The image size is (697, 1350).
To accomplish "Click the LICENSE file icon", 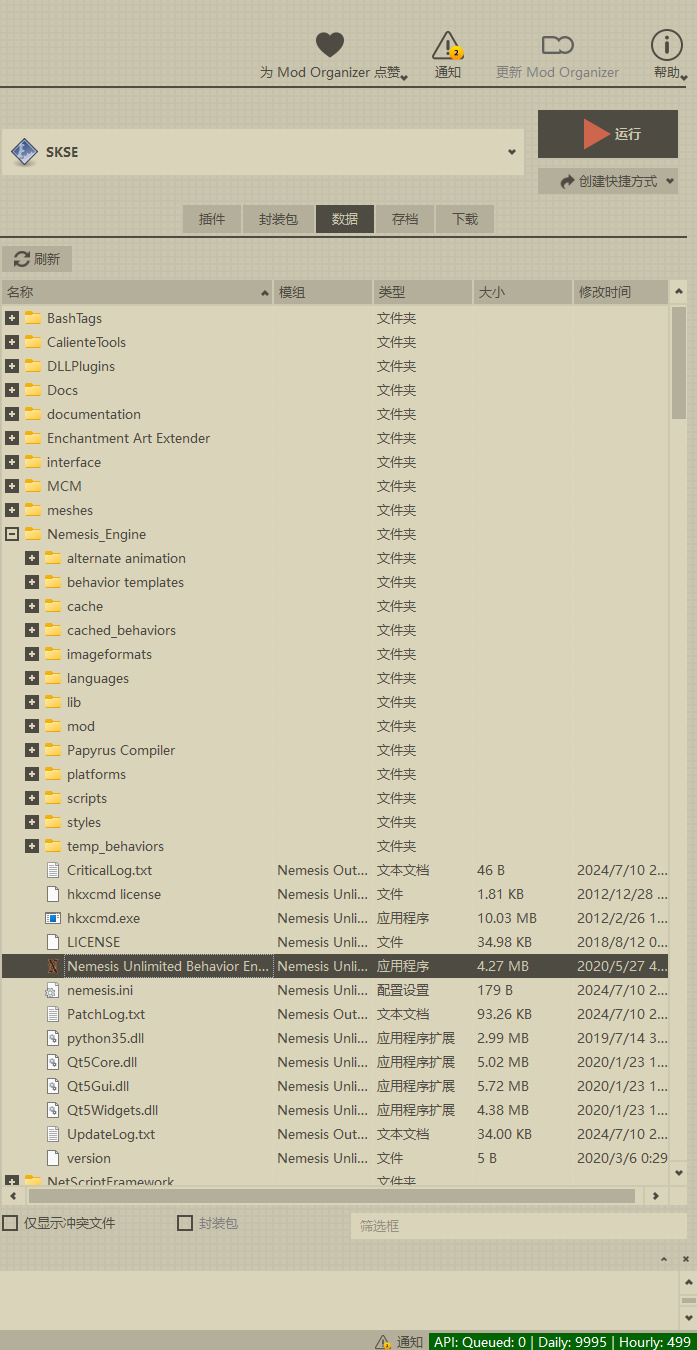I will tap(53, 942).
